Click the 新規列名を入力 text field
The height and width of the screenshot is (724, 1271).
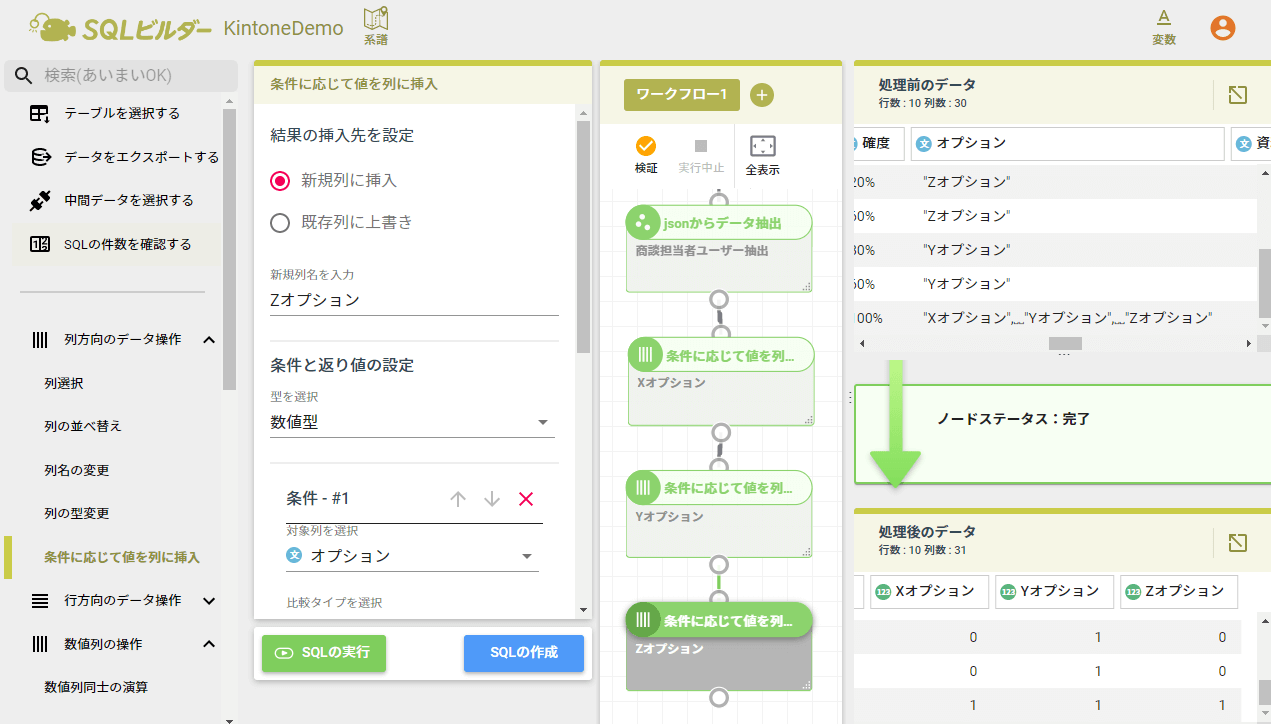pyautogui.click(x=414, y=300)
